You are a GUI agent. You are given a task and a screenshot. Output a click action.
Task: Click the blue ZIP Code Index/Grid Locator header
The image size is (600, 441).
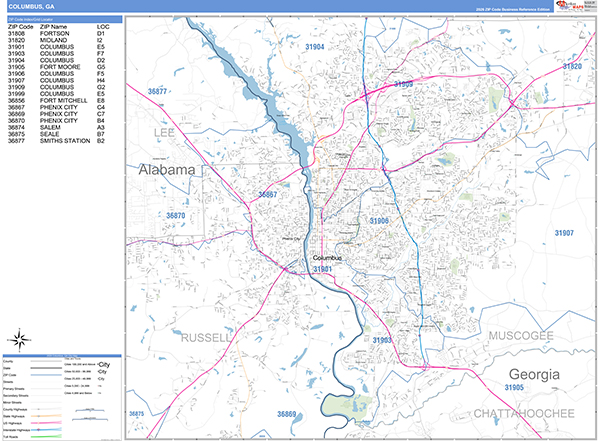coord(65,19)
